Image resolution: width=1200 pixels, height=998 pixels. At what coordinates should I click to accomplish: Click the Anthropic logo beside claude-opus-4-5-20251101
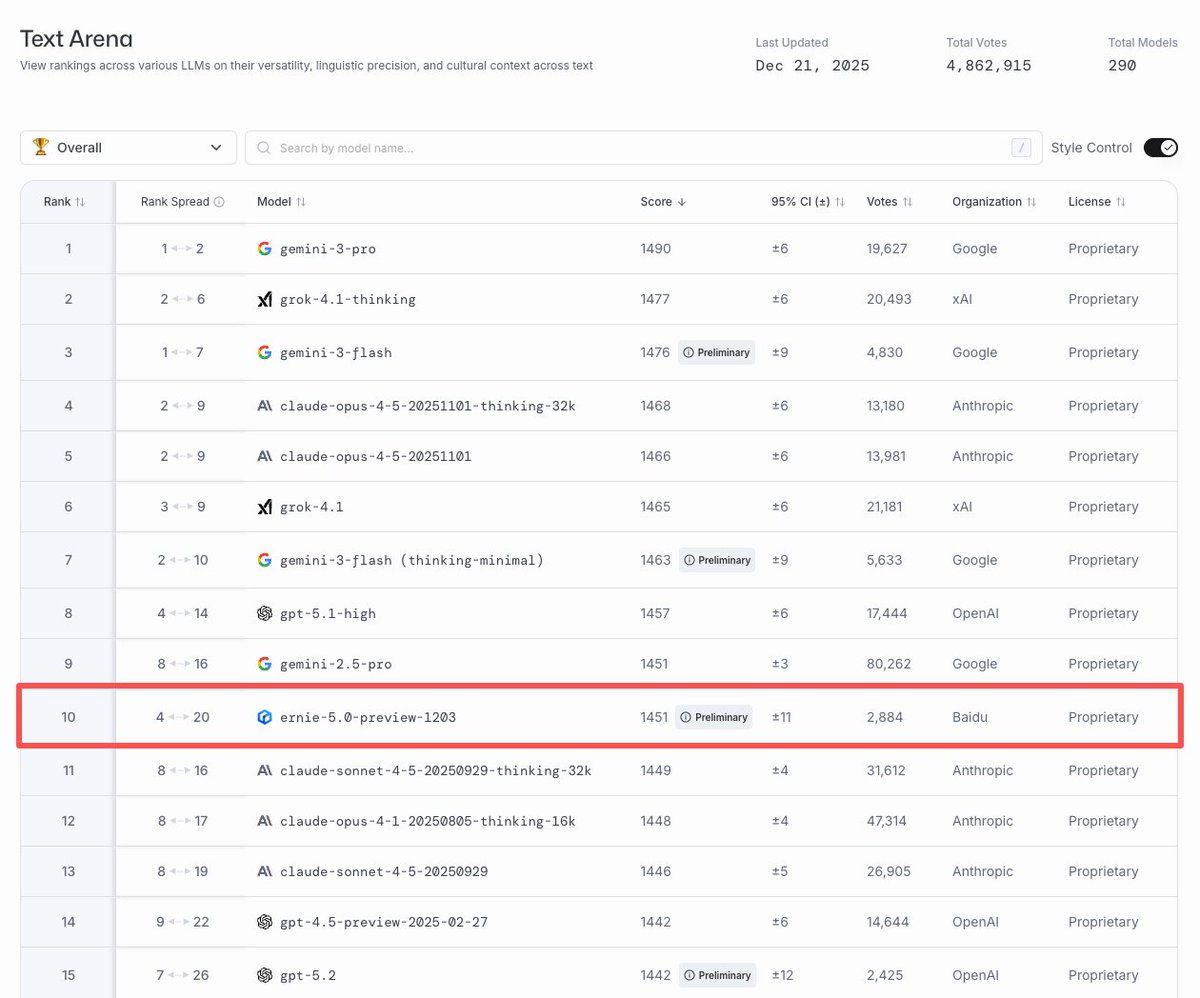pyautogui.click(x=264, y=456)
